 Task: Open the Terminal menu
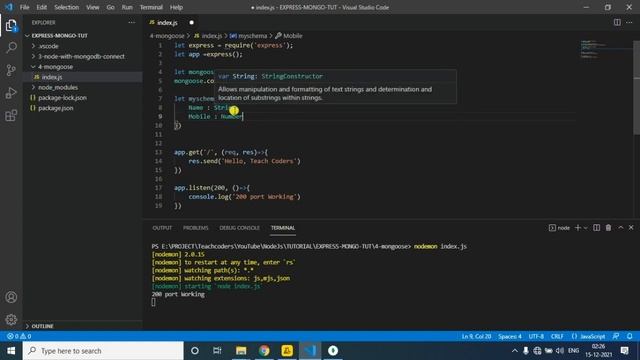click(x=151, y=7)
